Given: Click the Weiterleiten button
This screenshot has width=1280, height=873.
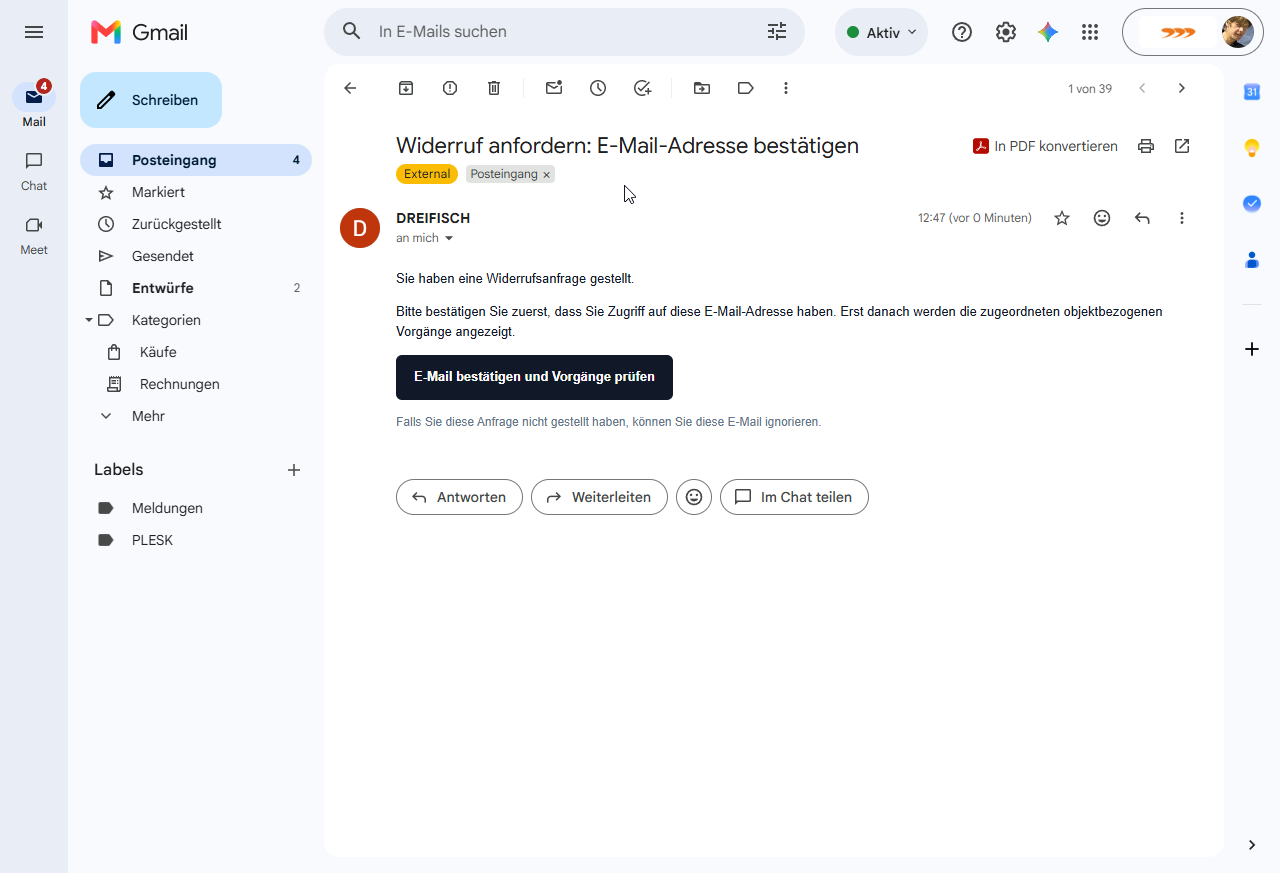Looking at the screenshot, I should coord(599,497).
